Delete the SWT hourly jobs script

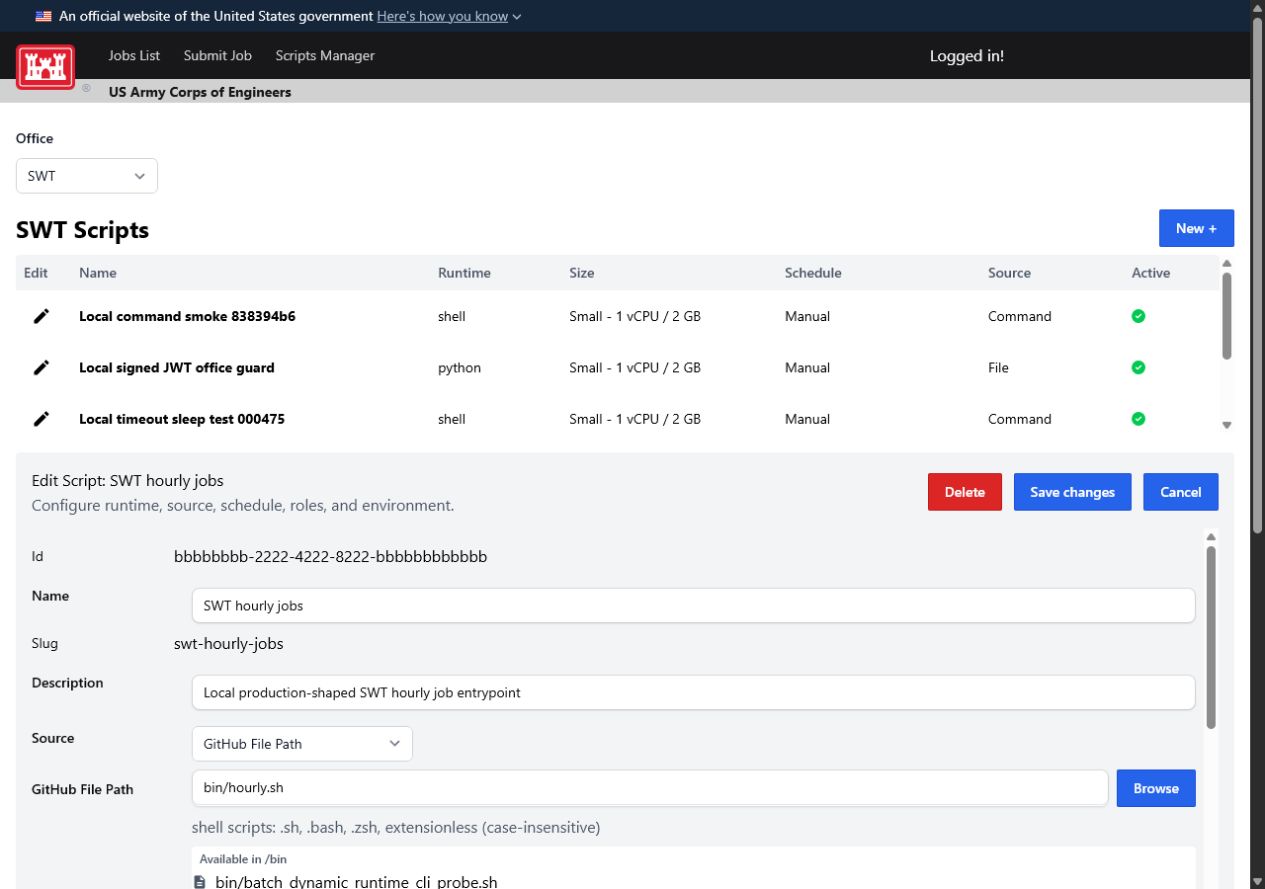tap(965, 492)
